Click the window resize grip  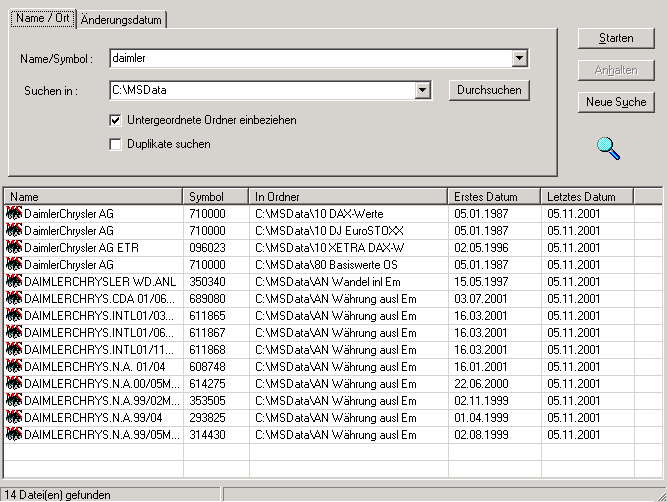tap(661, 496)
